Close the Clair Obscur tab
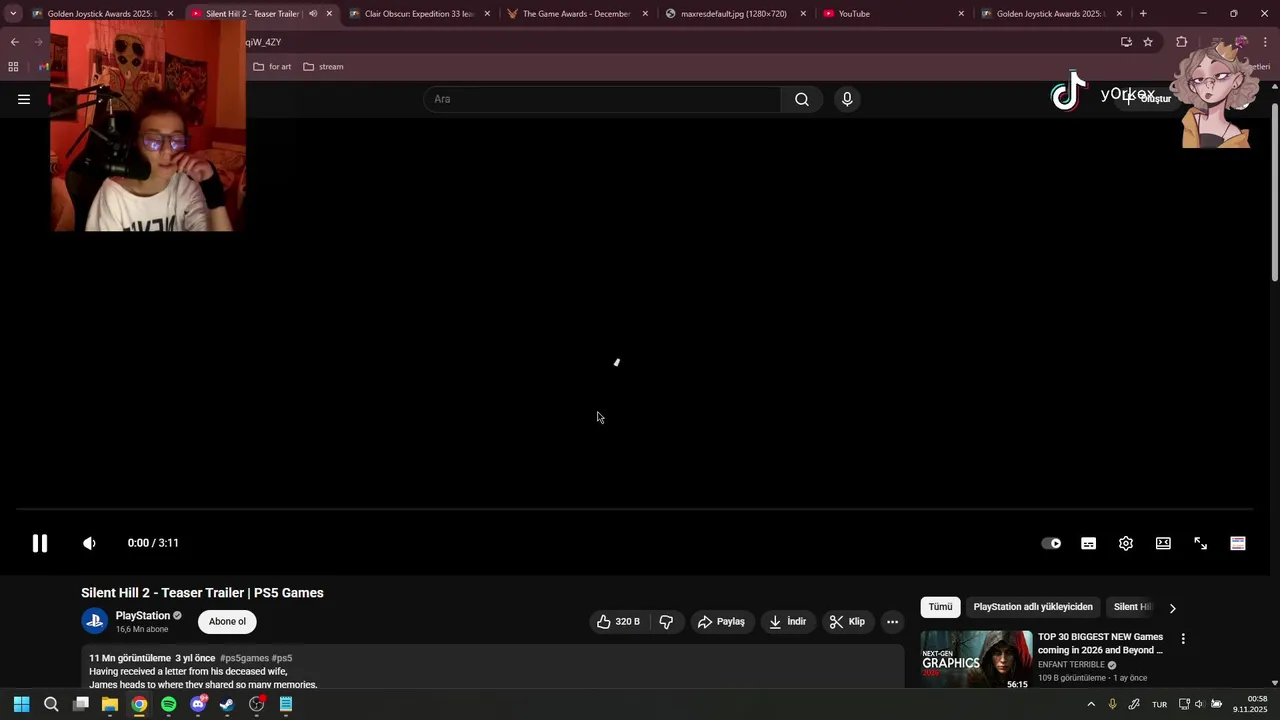This screenshot has width=1280, height=720. (x=487, y=14)
